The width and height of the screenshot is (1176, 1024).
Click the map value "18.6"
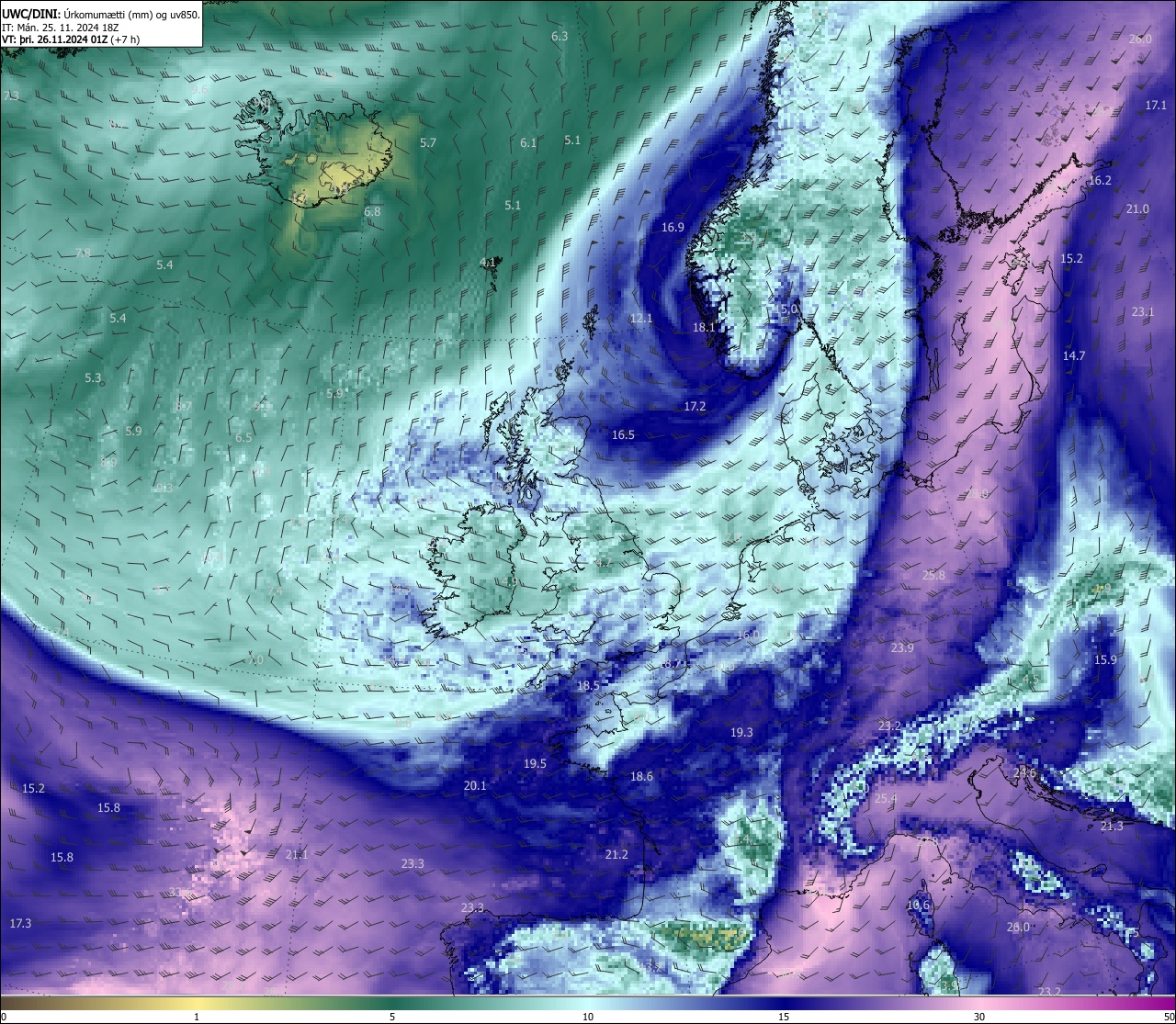(641, 776)
